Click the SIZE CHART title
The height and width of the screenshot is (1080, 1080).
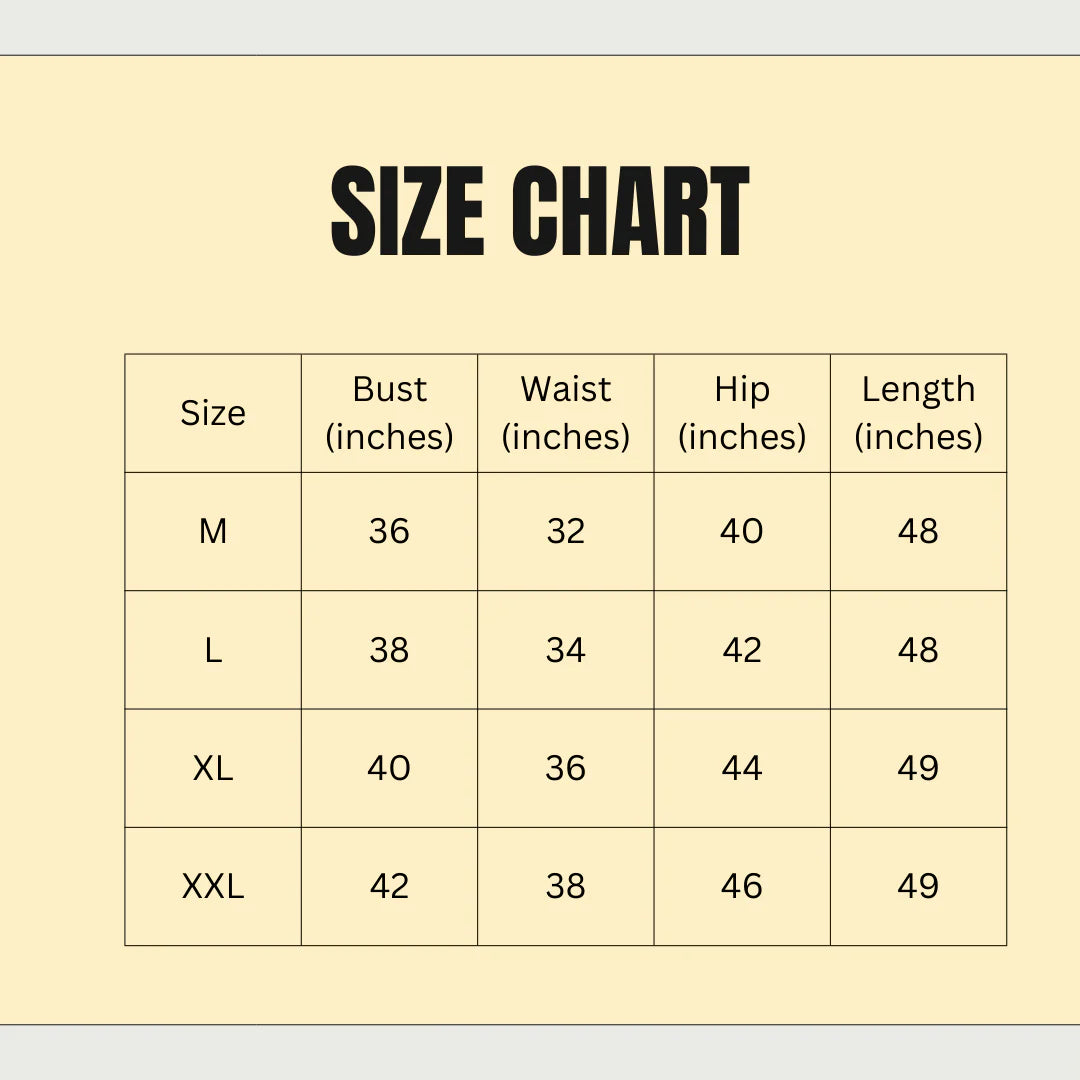pos(540,213)
